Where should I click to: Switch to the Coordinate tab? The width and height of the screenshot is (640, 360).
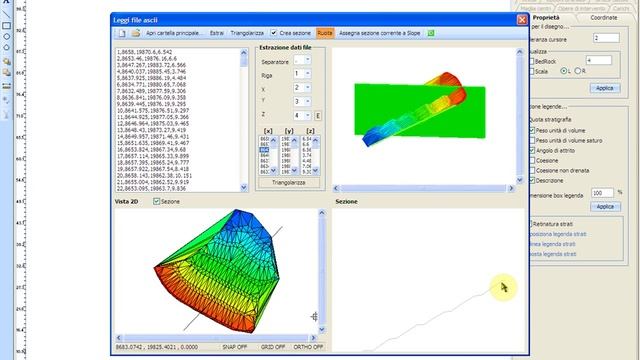click(x=604, y=18)
